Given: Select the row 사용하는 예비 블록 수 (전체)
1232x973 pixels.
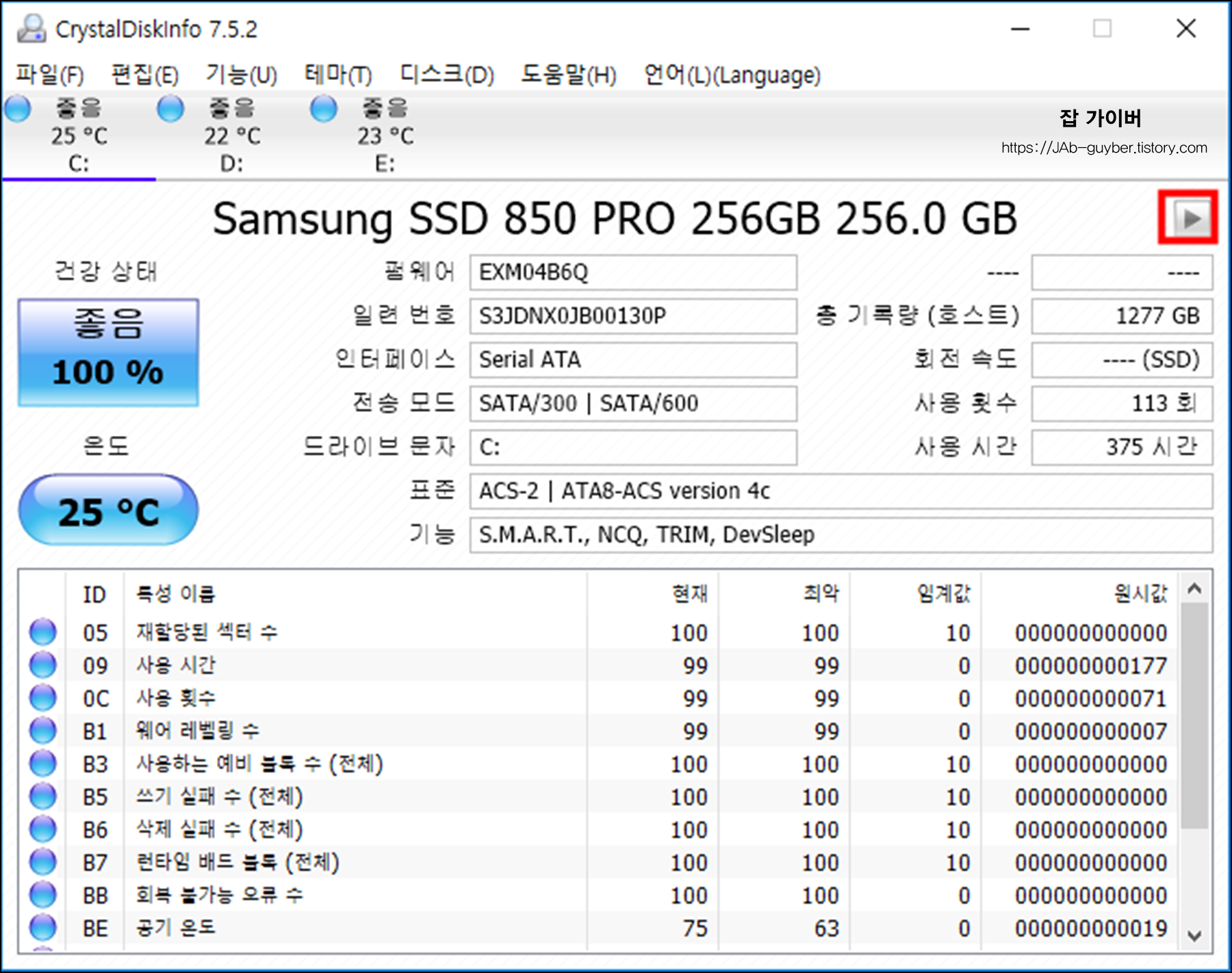Looking at the screenshot, I should pyautogui.click(x=599, y=763).
